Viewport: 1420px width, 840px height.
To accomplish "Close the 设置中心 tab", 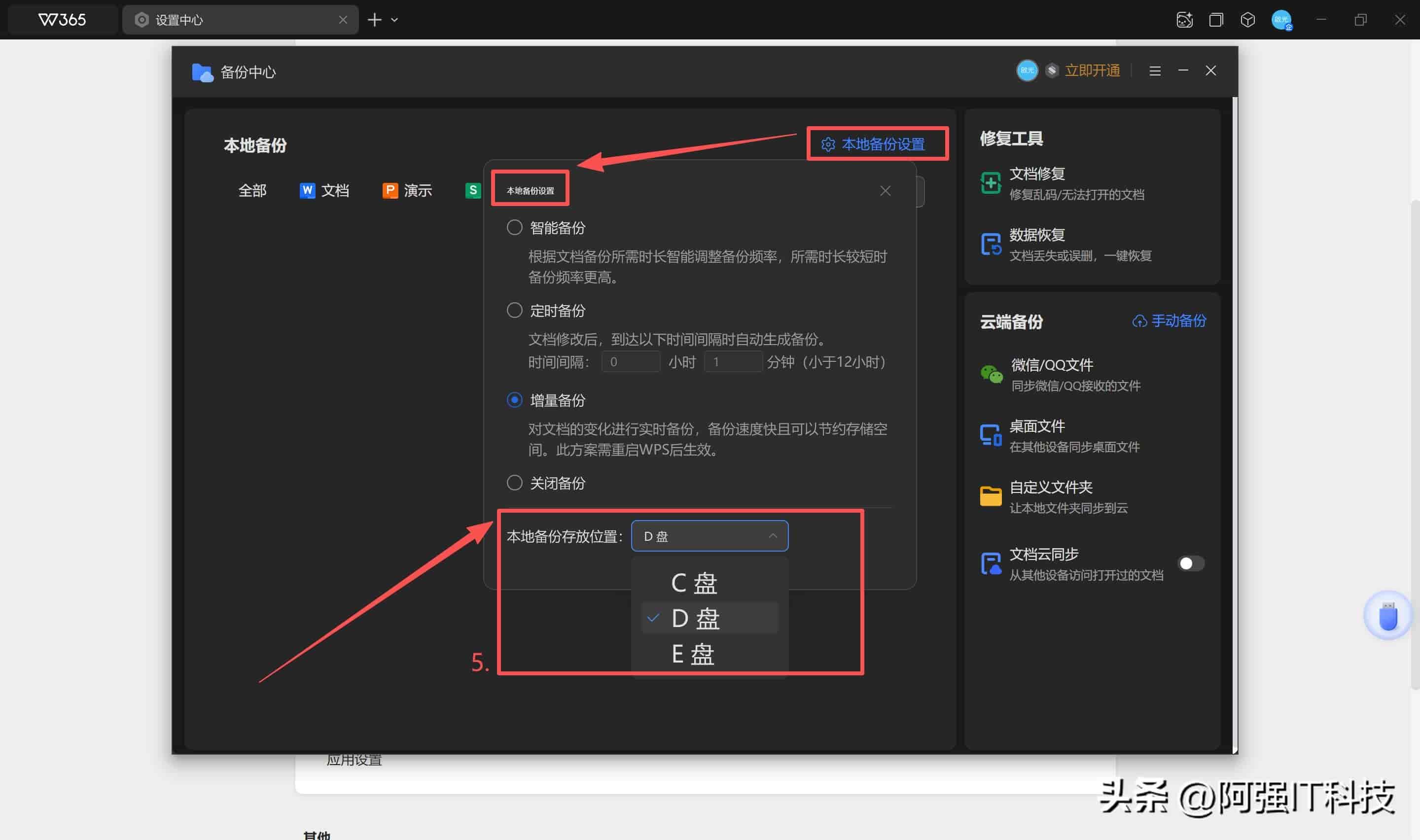I will click(343, 20).
